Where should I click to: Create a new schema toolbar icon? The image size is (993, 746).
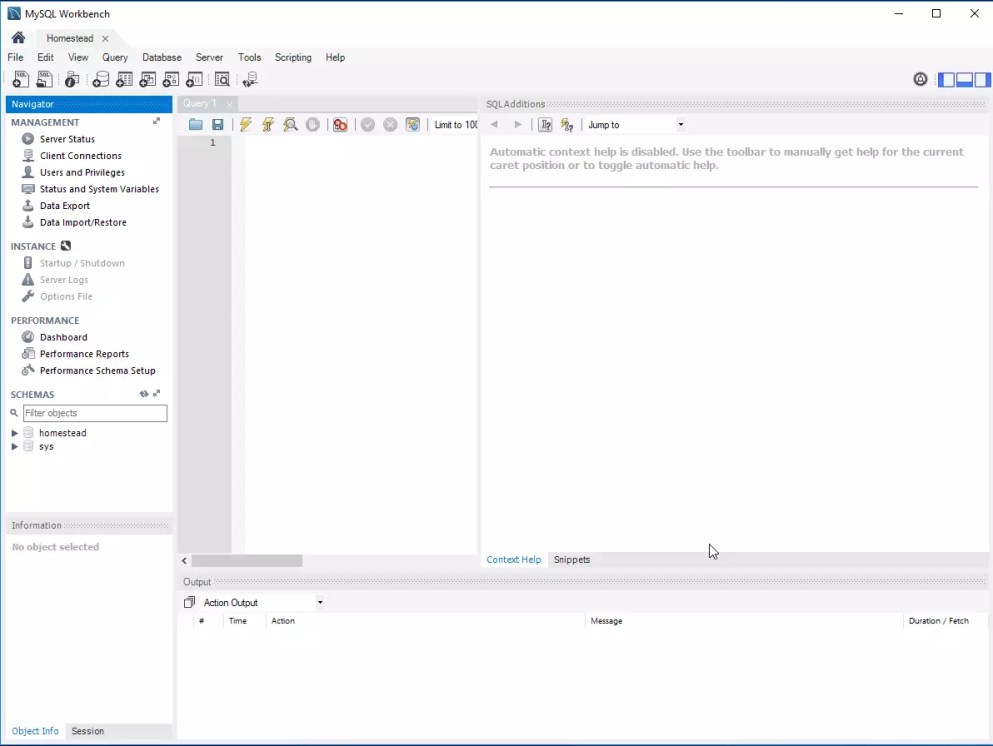coord(101,79)
